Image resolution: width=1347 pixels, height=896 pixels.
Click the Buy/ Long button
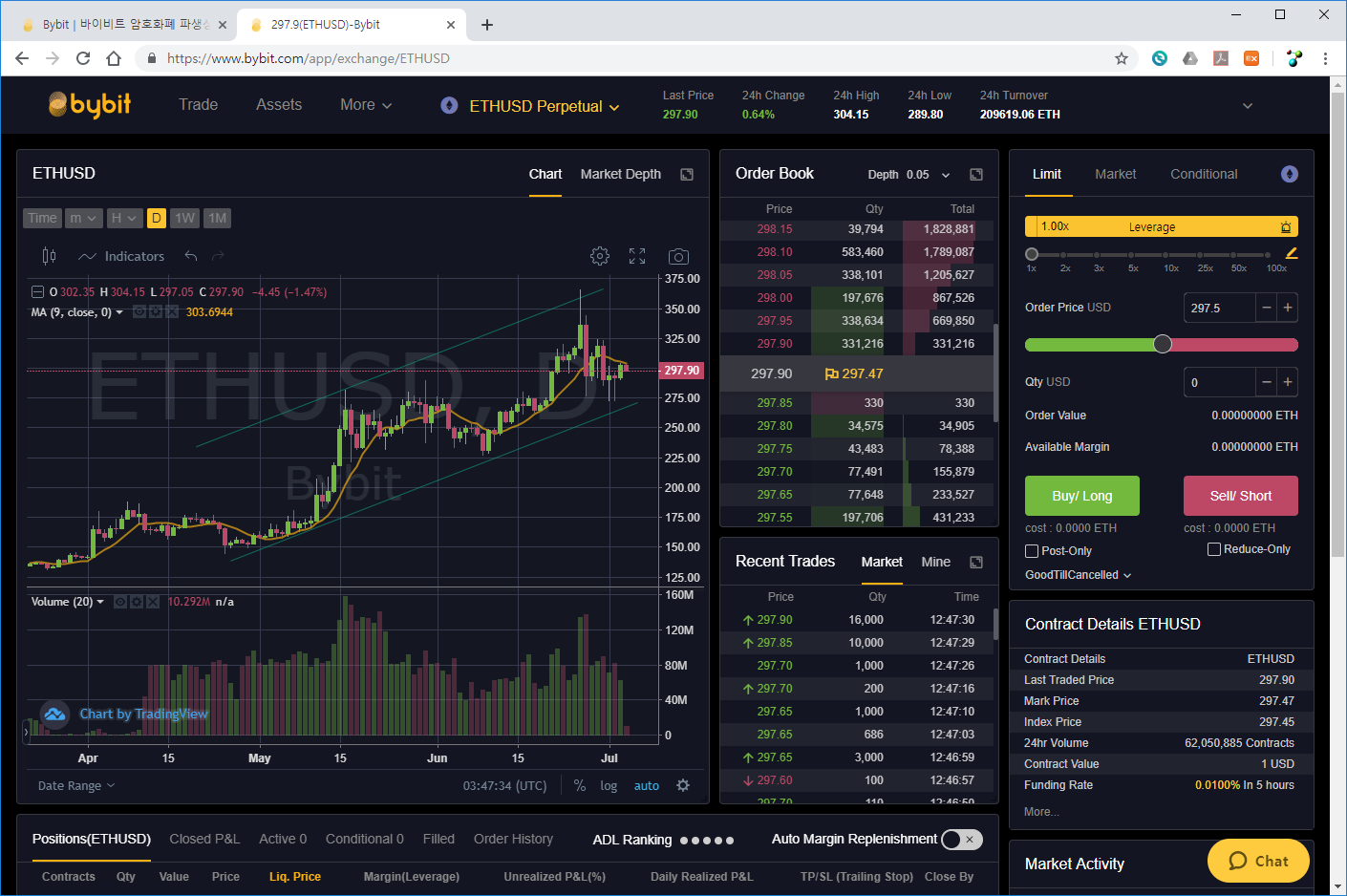point(1082,496)
